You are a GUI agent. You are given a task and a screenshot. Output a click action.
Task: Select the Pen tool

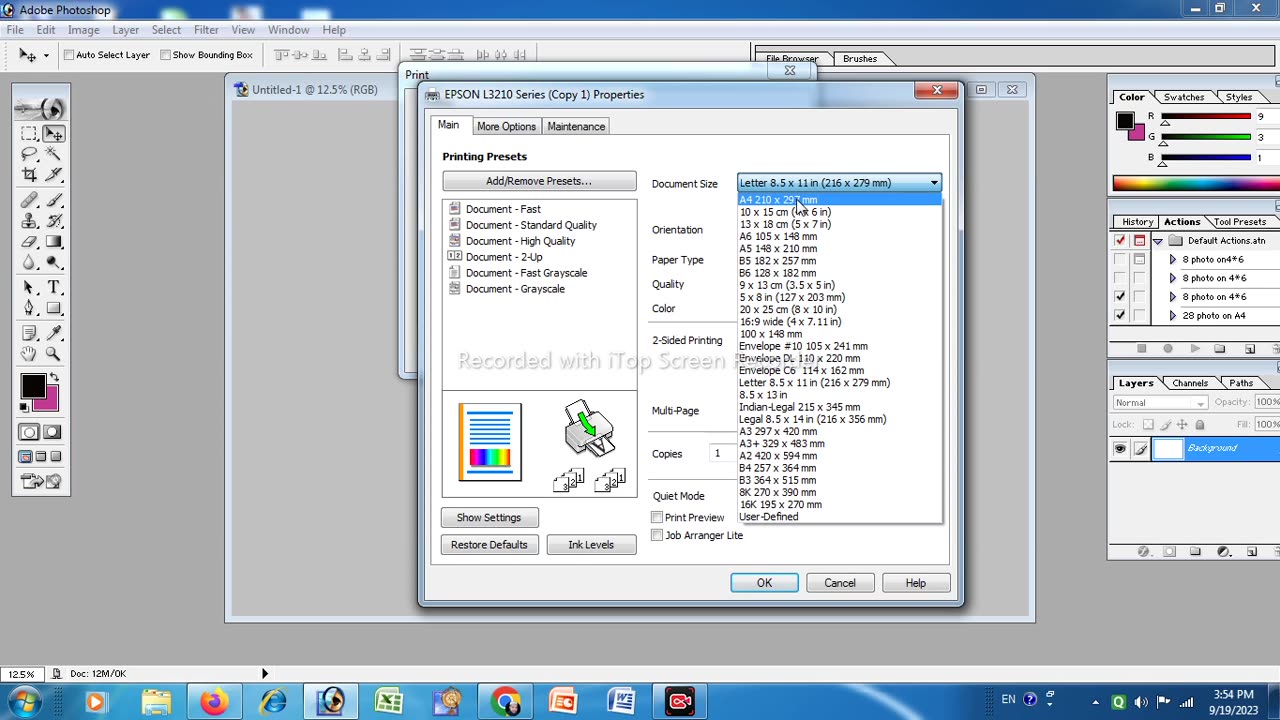pos(29,309)
